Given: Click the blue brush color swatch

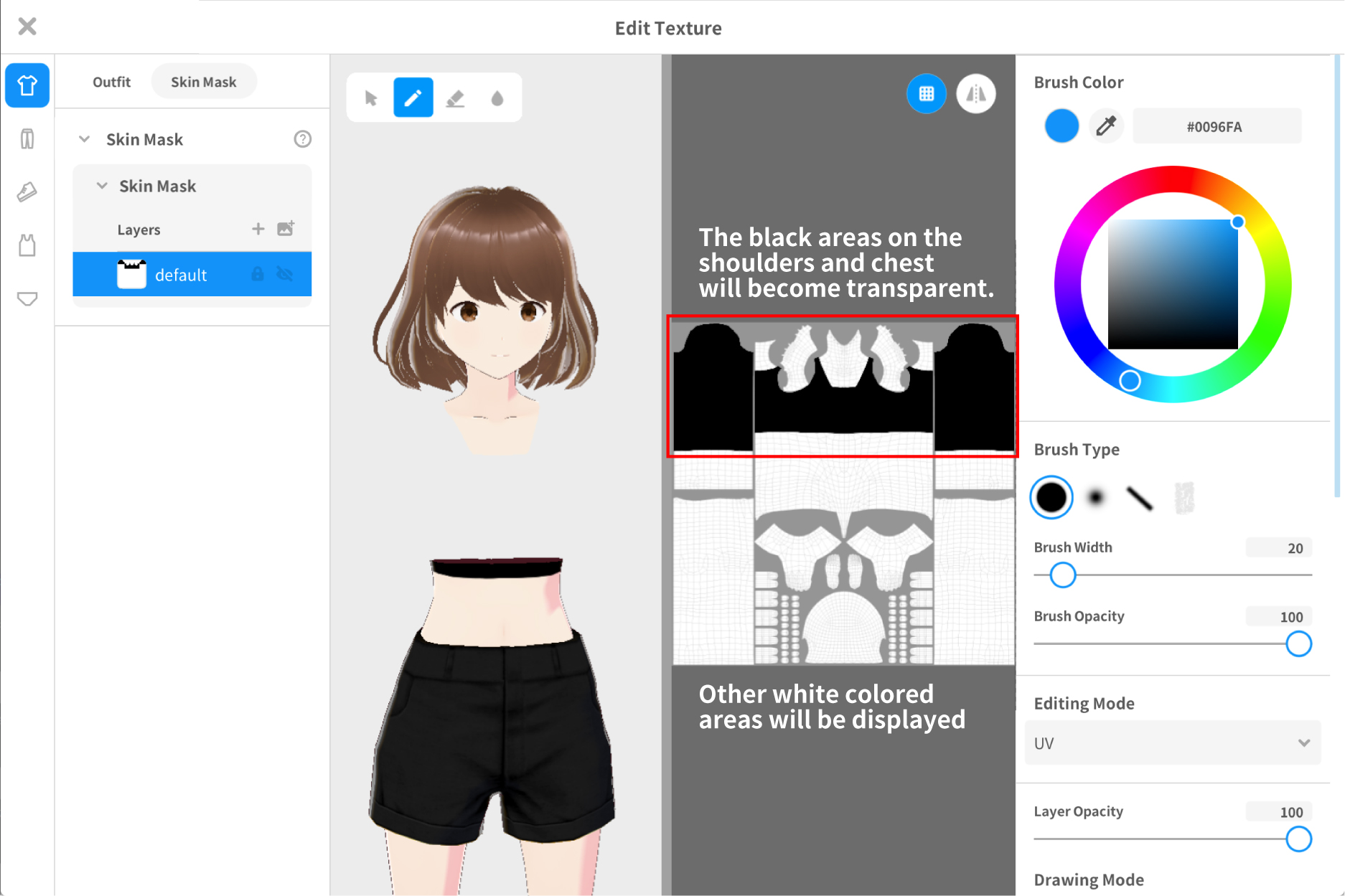Looking at the screenshot, I should [x=1061, y=126].
